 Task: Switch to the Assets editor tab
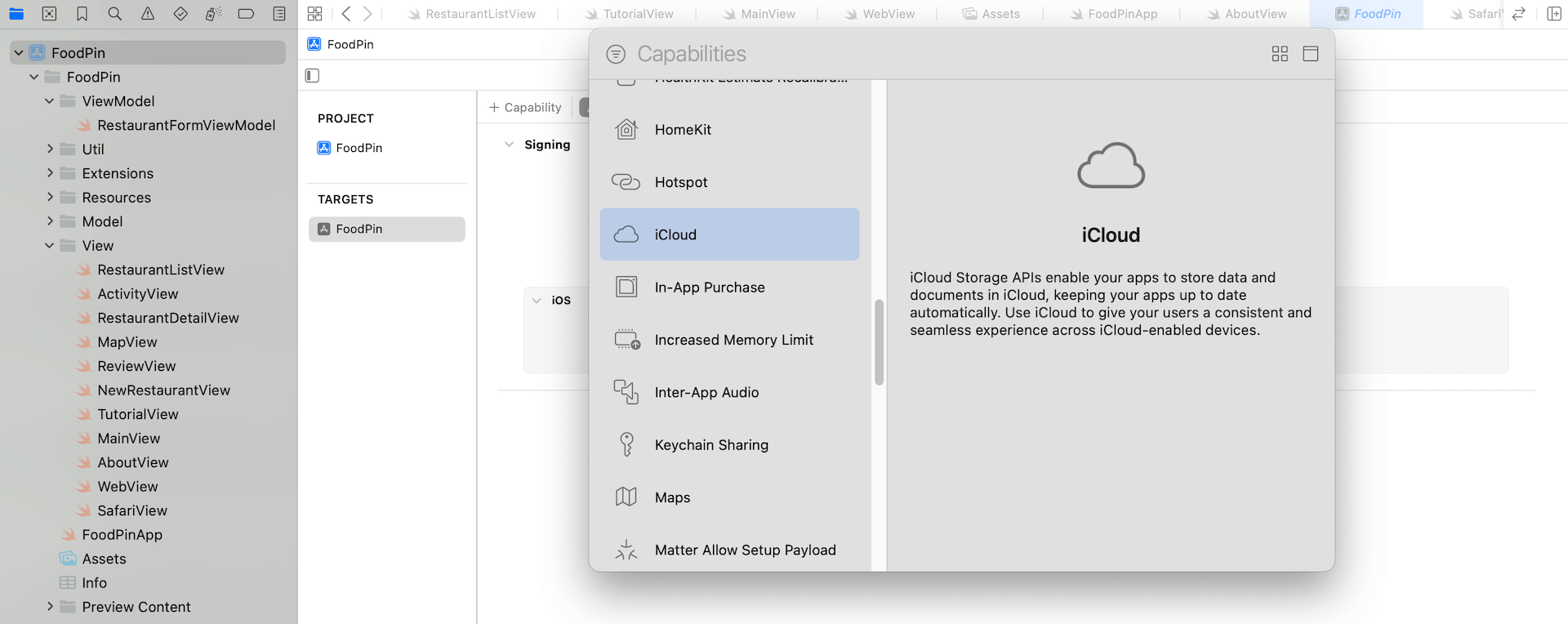click(x=991, y=14)
